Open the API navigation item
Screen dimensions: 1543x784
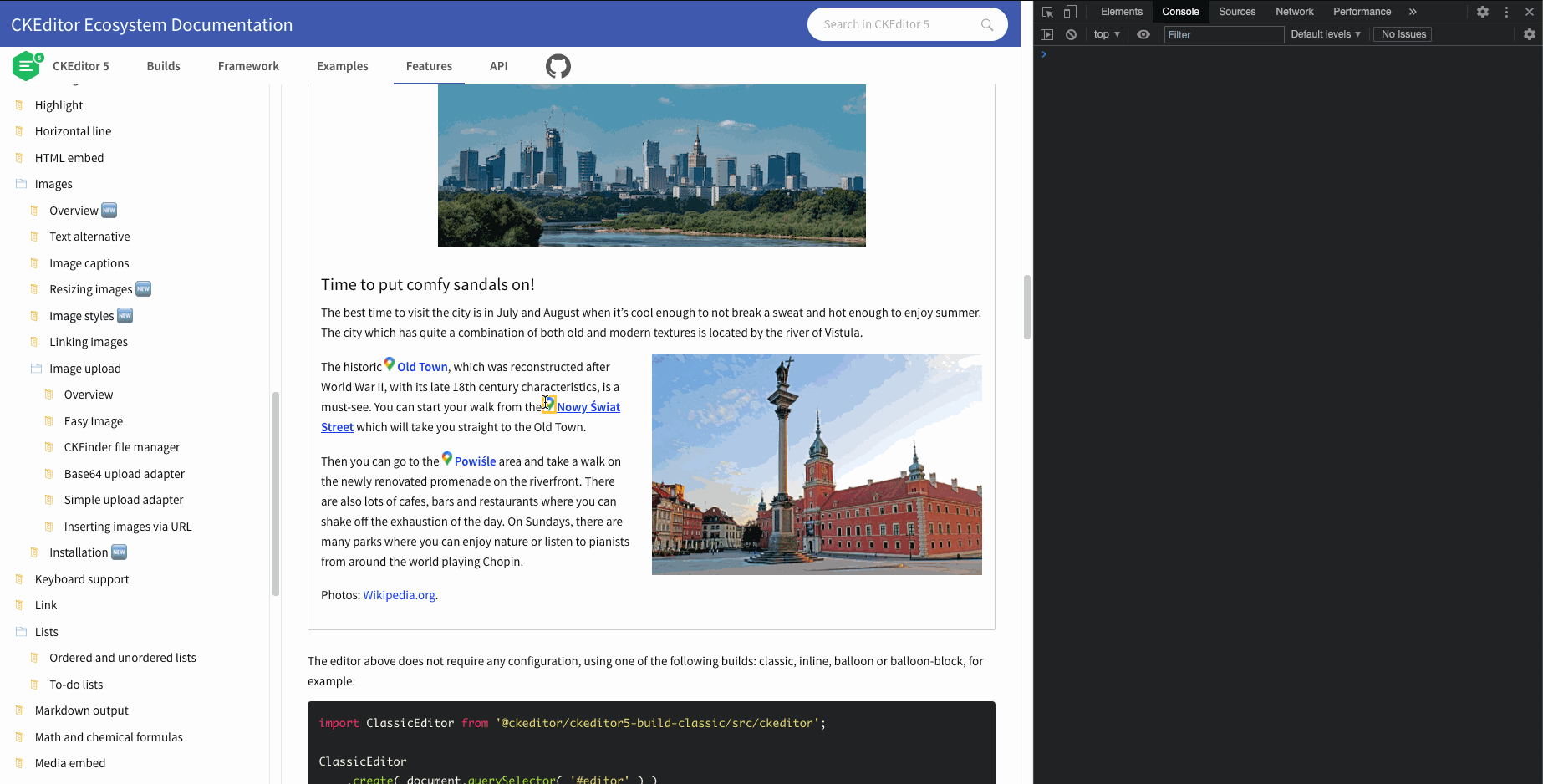[499, 66]
